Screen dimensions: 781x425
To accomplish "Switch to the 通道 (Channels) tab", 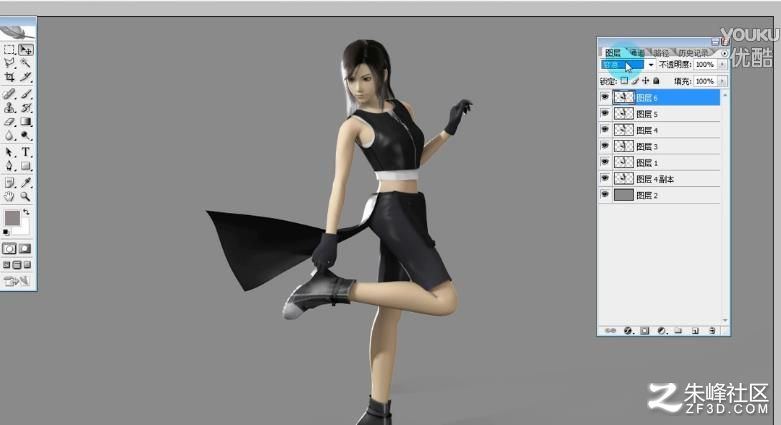I will tap(638, 53).
